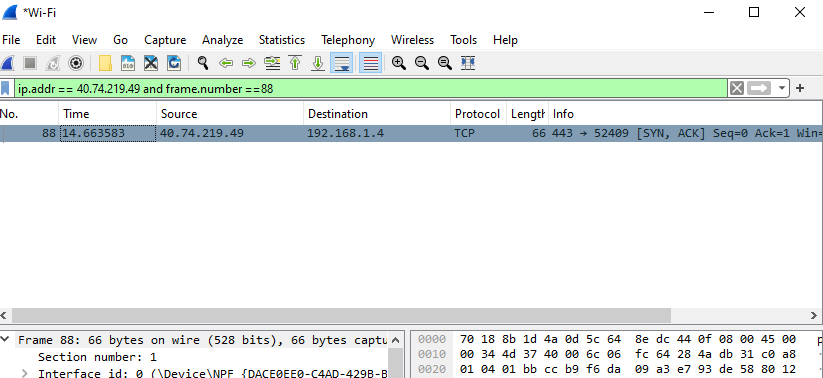The image size is (823, 378).
Task: Open the Tools menu
Action: pos(463,40)
